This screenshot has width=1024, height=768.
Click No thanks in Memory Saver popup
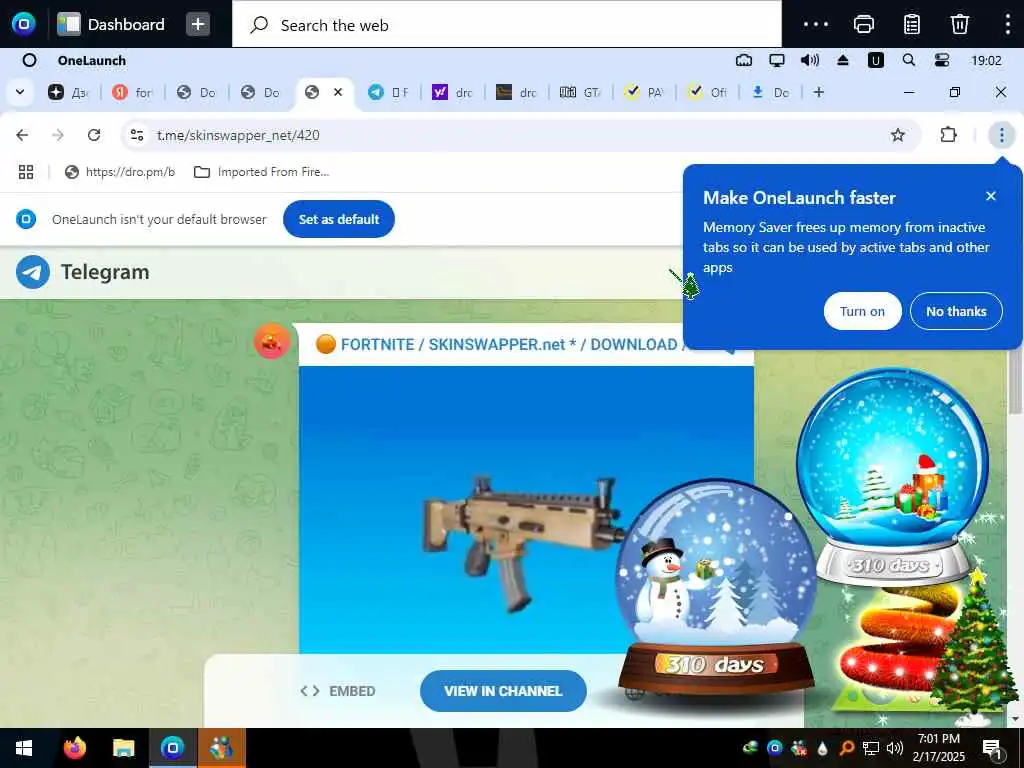tap(956, 312)
